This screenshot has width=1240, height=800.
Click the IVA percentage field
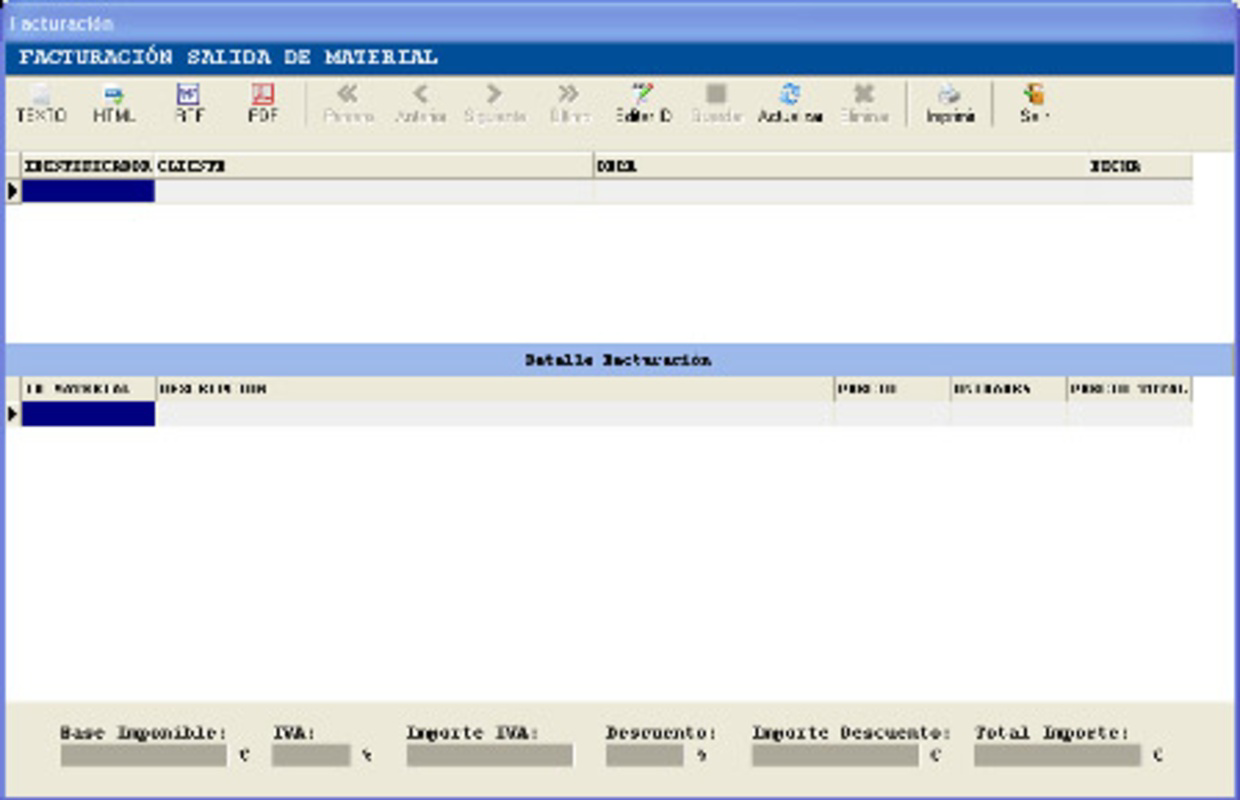311,755
